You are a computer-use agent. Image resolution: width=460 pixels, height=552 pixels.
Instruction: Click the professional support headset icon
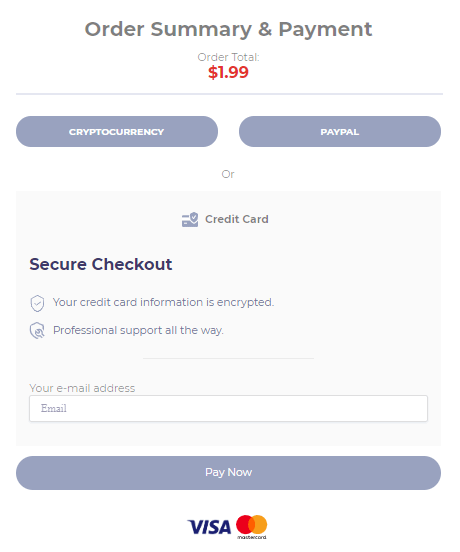37,331
